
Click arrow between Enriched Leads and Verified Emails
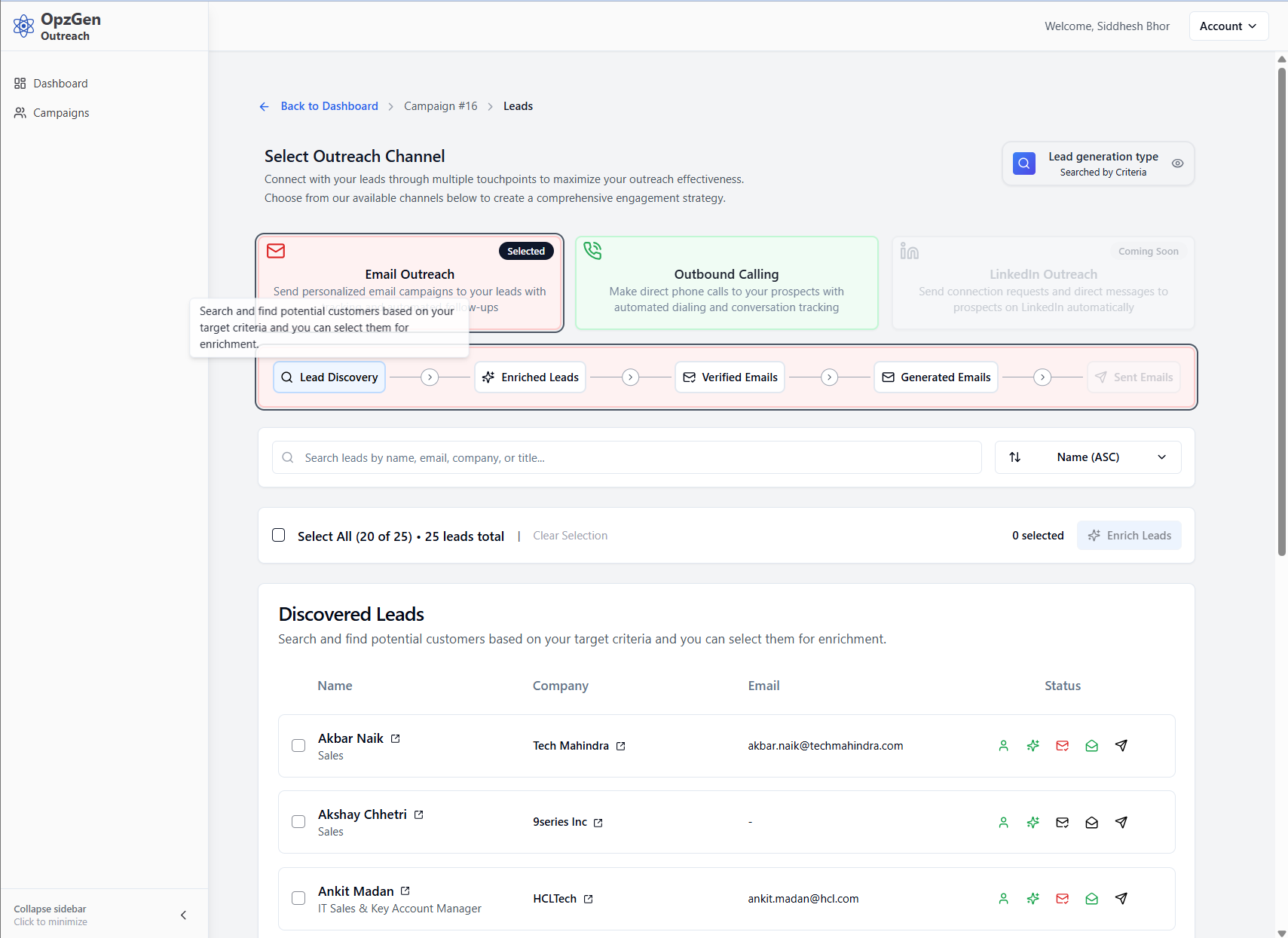click(x=631, y=377)
